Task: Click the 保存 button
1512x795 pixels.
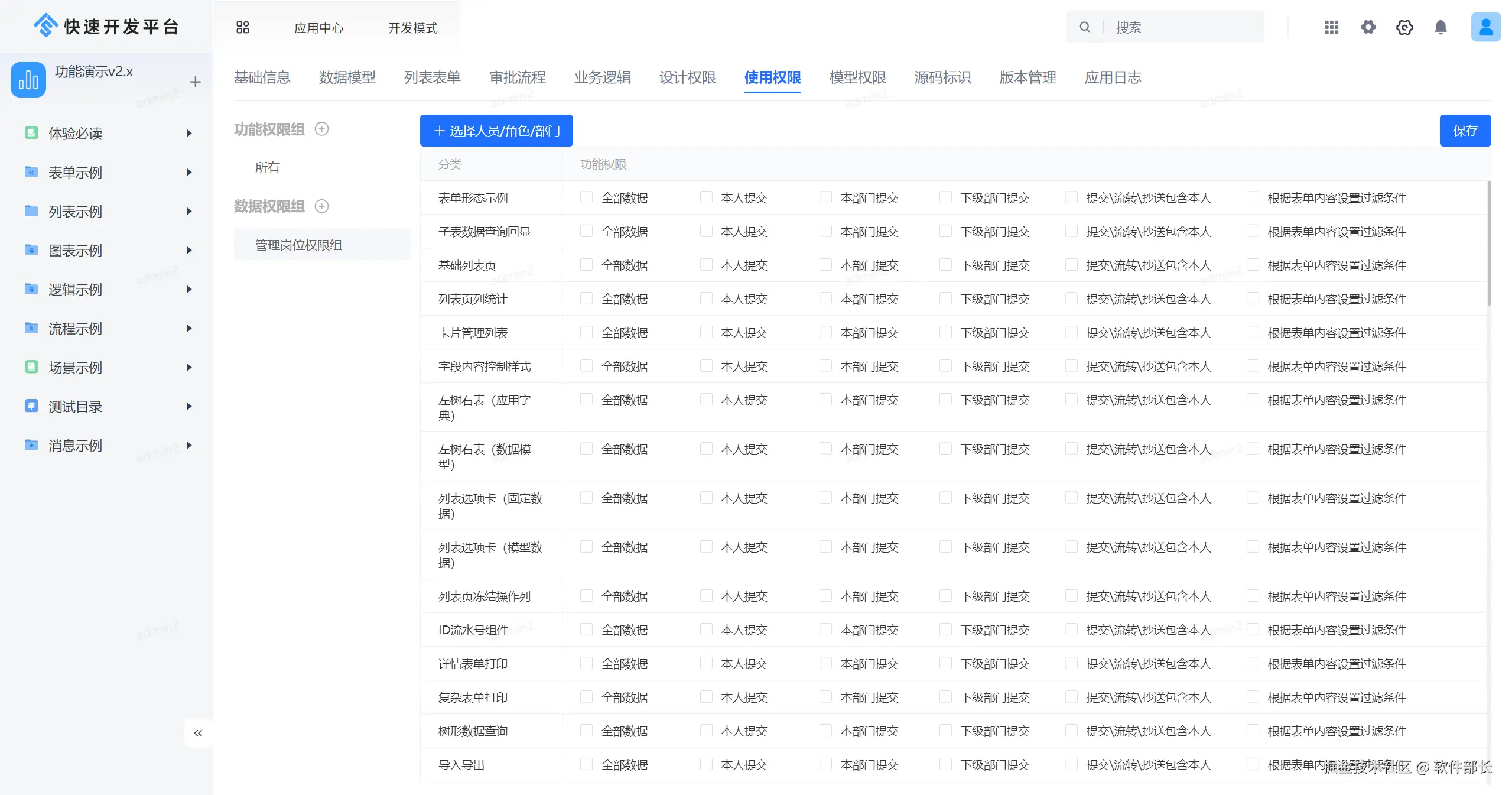Action: click(1465, 131)
